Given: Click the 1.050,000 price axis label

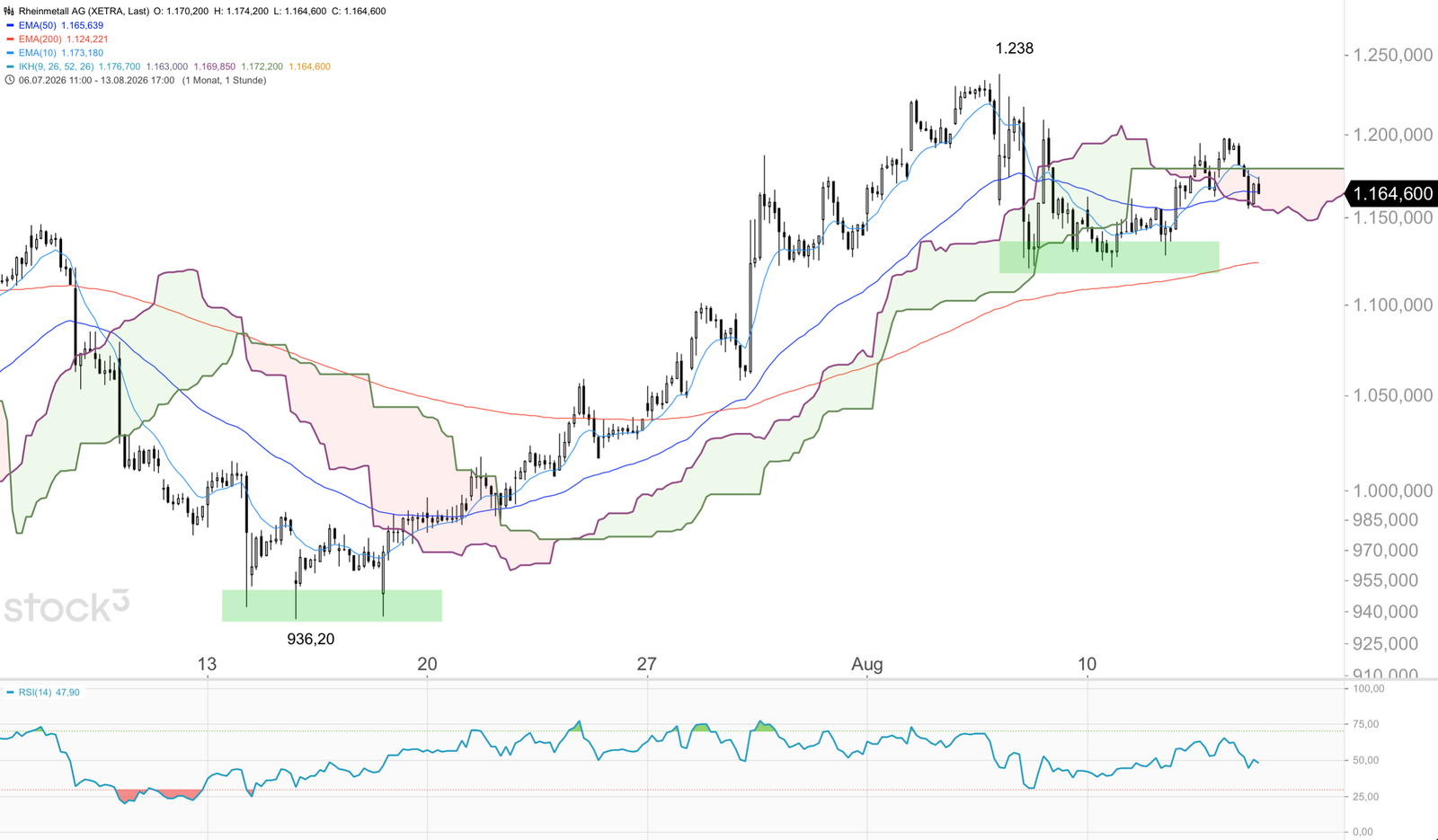Looking at the screenshot, I should (x=1393, y=395).
